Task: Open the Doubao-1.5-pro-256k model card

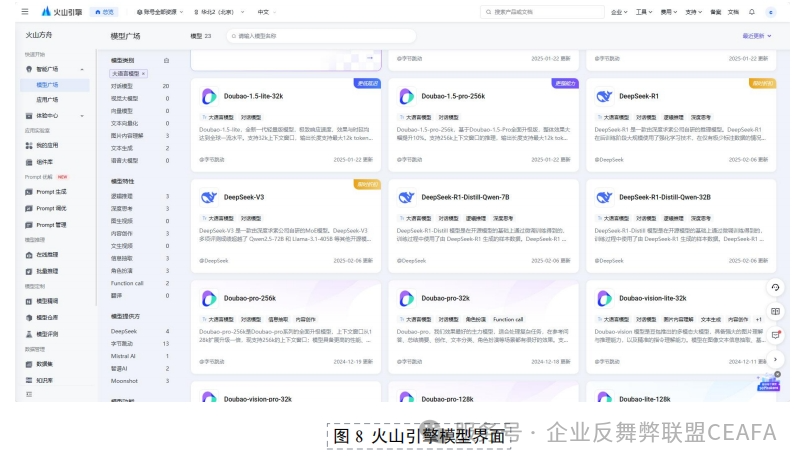Action: pos(483,125)
